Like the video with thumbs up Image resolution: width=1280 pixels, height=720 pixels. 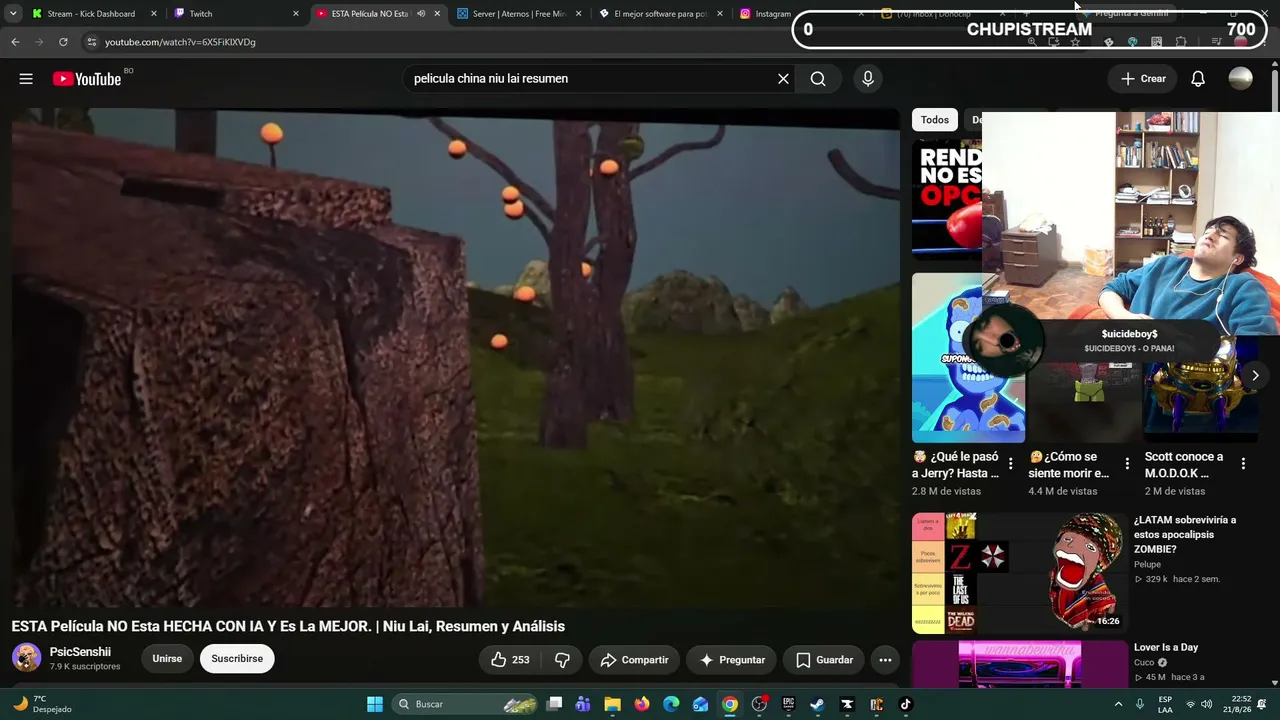pos(510,660)
